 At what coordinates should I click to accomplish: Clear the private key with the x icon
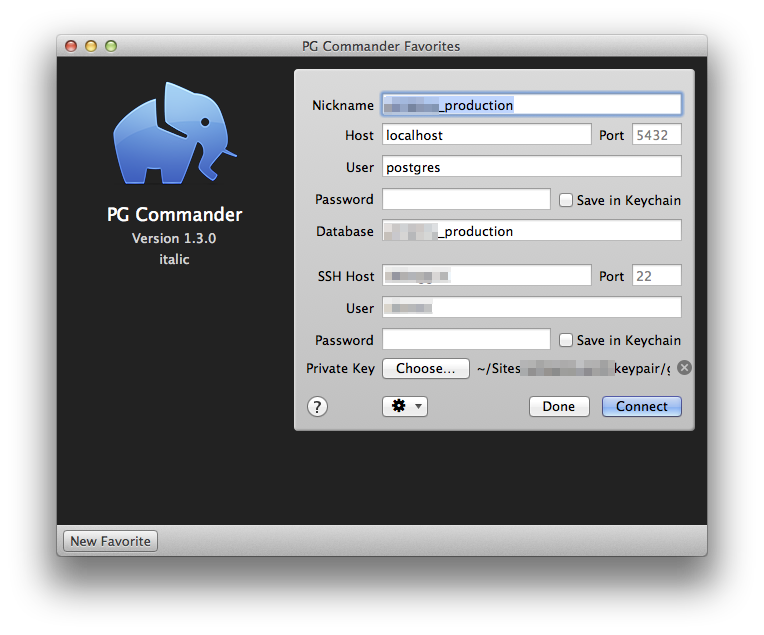click(x=684, y=367)
